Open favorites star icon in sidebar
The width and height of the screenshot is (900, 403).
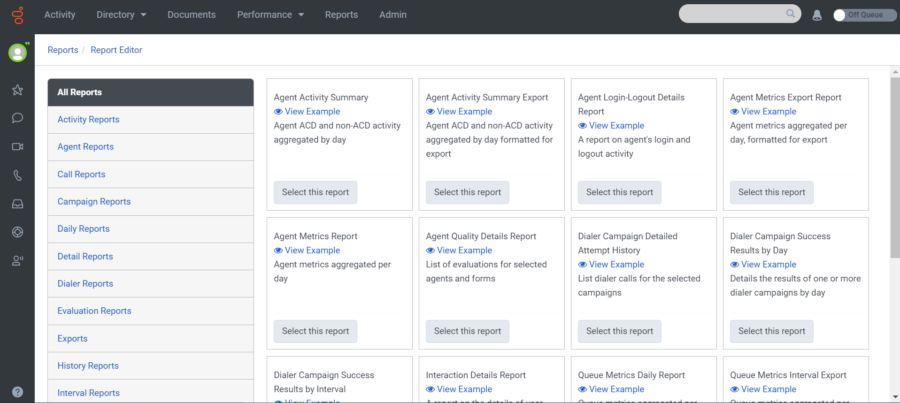(x=17, y=90)
